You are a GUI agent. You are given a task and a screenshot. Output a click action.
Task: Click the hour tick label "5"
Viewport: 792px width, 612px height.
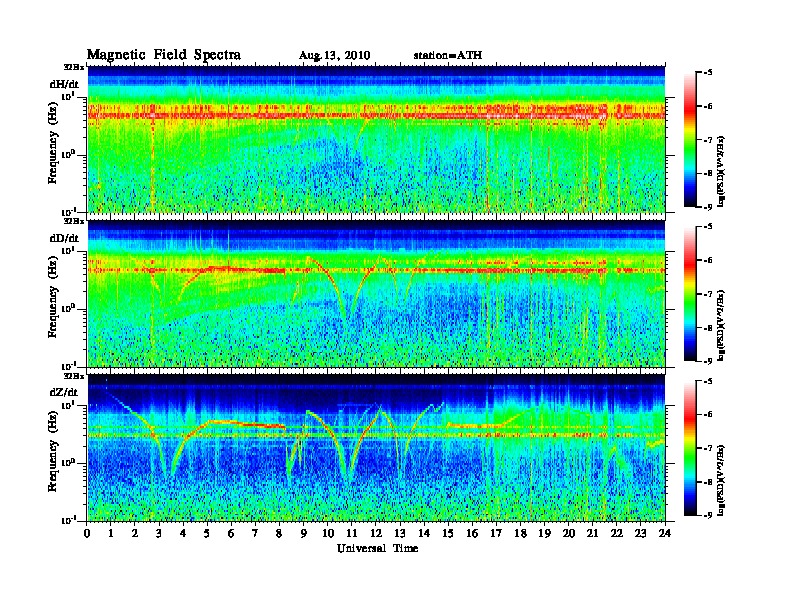point(208,533)
